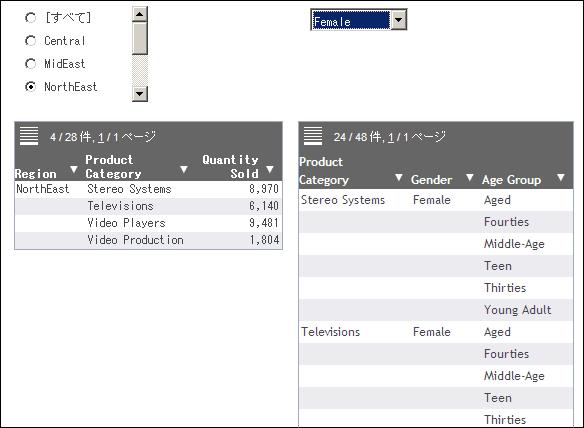Select the Central region radio button

pos(31,41)
